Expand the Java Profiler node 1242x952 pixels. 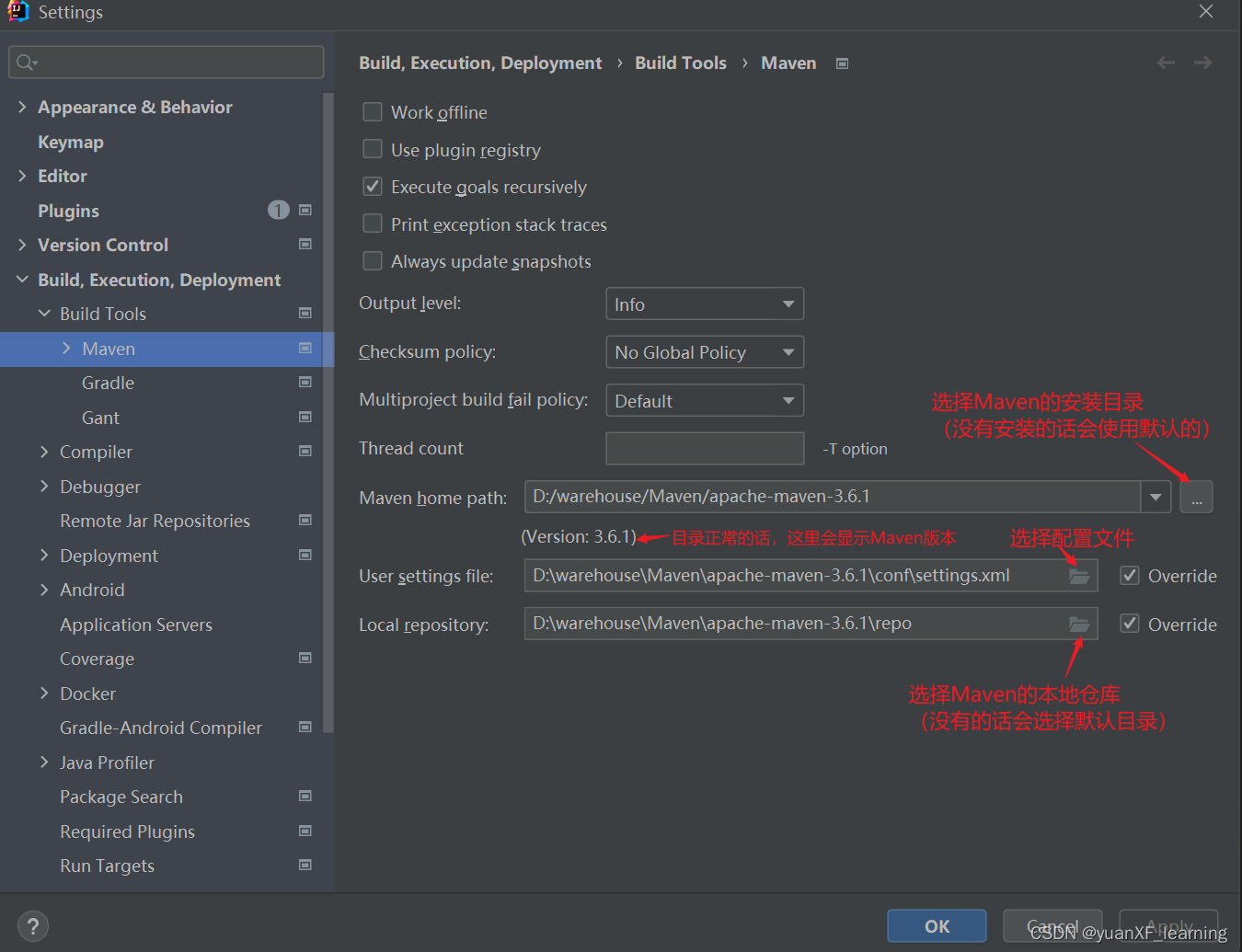pyautogui.click(x=44, y=762)
